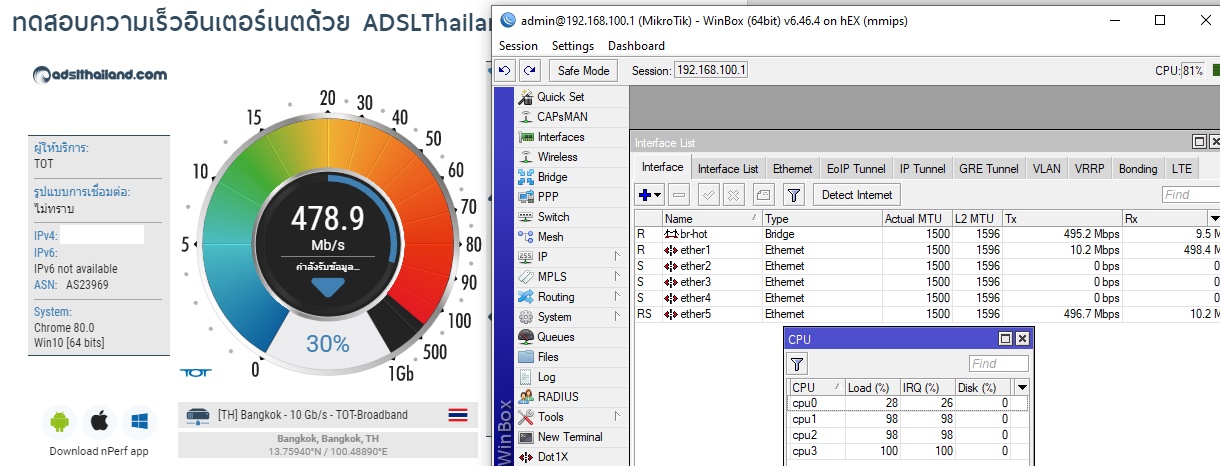Switch to the LTE tab

pyautogui.click(x=1181, y=169)
